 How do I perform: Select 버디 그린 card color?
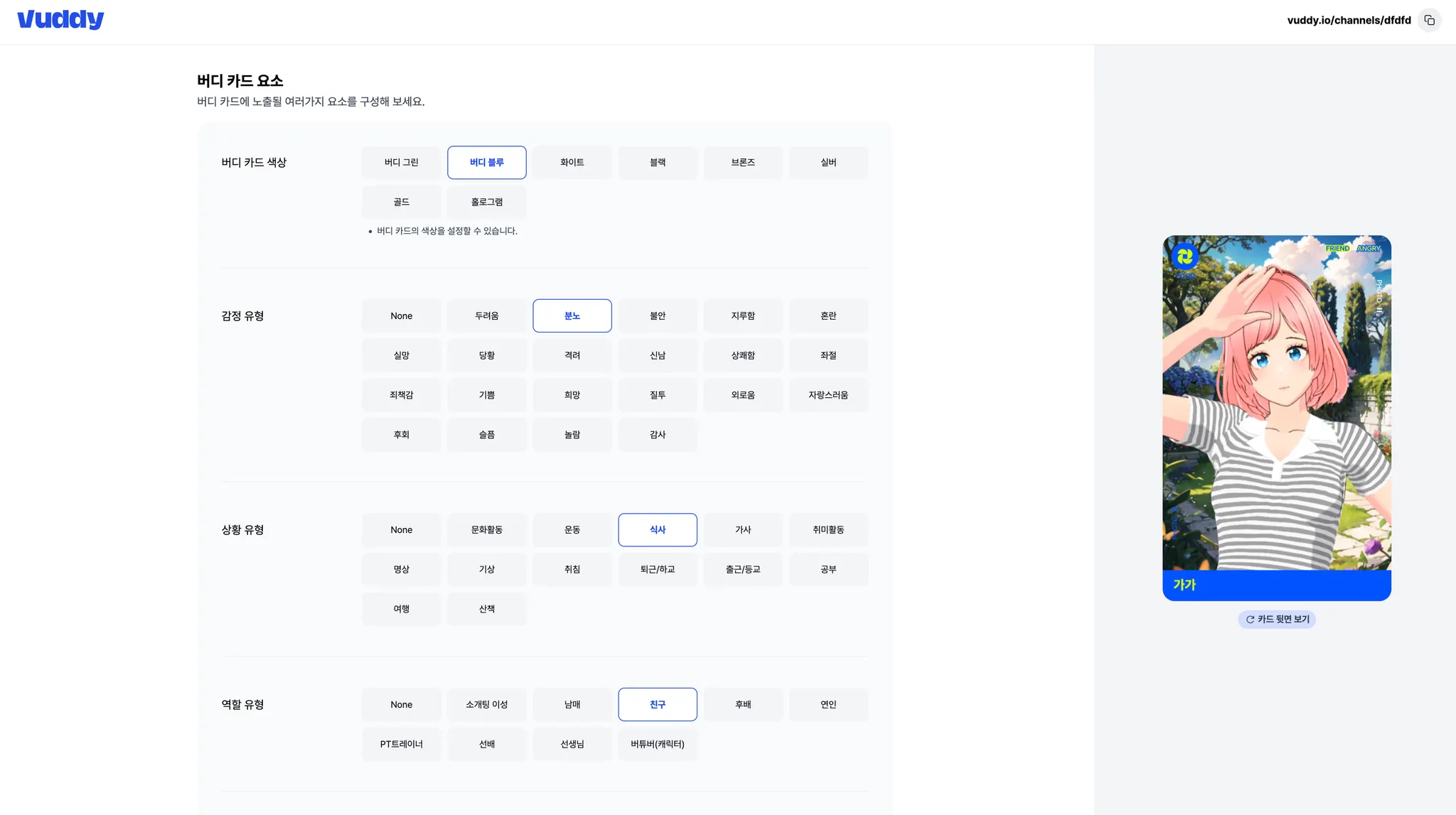(x=401, y=163)
